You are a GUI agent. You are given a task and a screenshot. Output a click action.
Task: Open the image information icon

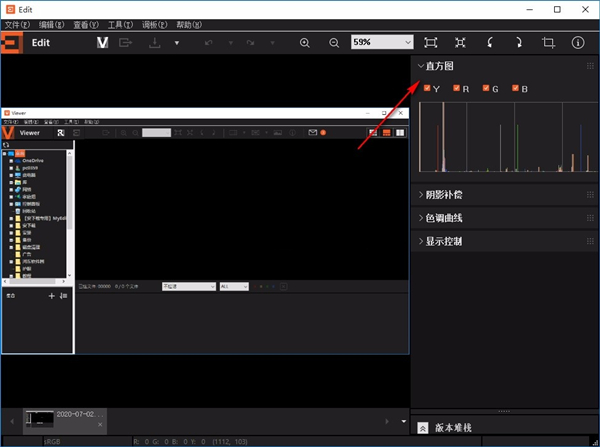pos(578,43)
